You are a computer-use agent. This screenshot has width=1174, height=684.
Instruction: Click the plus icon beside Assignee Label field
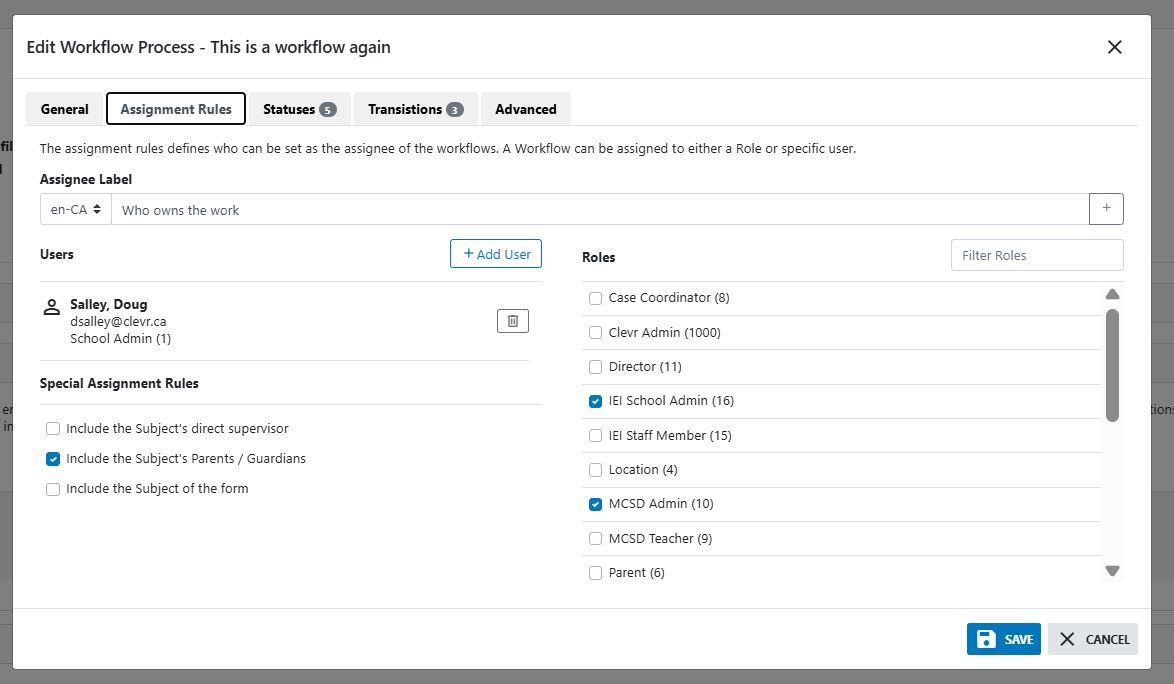coord(1106,209)
